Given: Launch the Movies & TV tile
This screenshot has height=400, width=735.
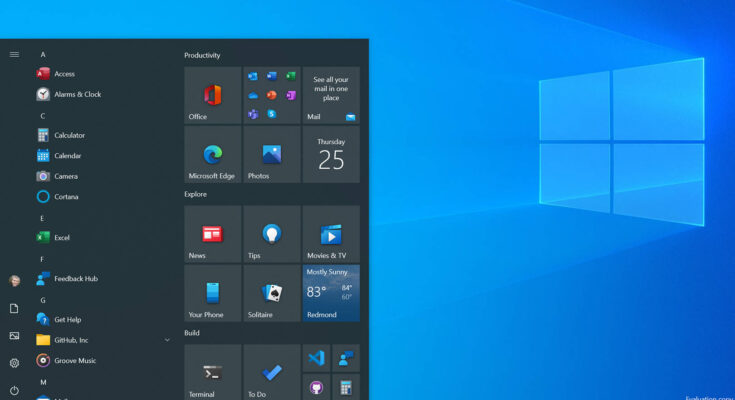Looking at the screenshot, I should (331, 234).
